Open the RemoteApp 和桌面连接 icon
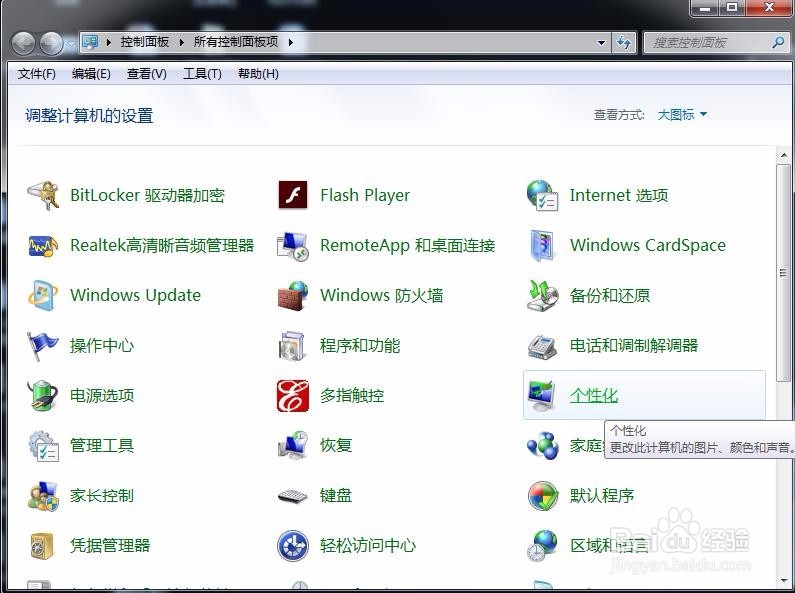The image size is (795, 593). (293, 245)
